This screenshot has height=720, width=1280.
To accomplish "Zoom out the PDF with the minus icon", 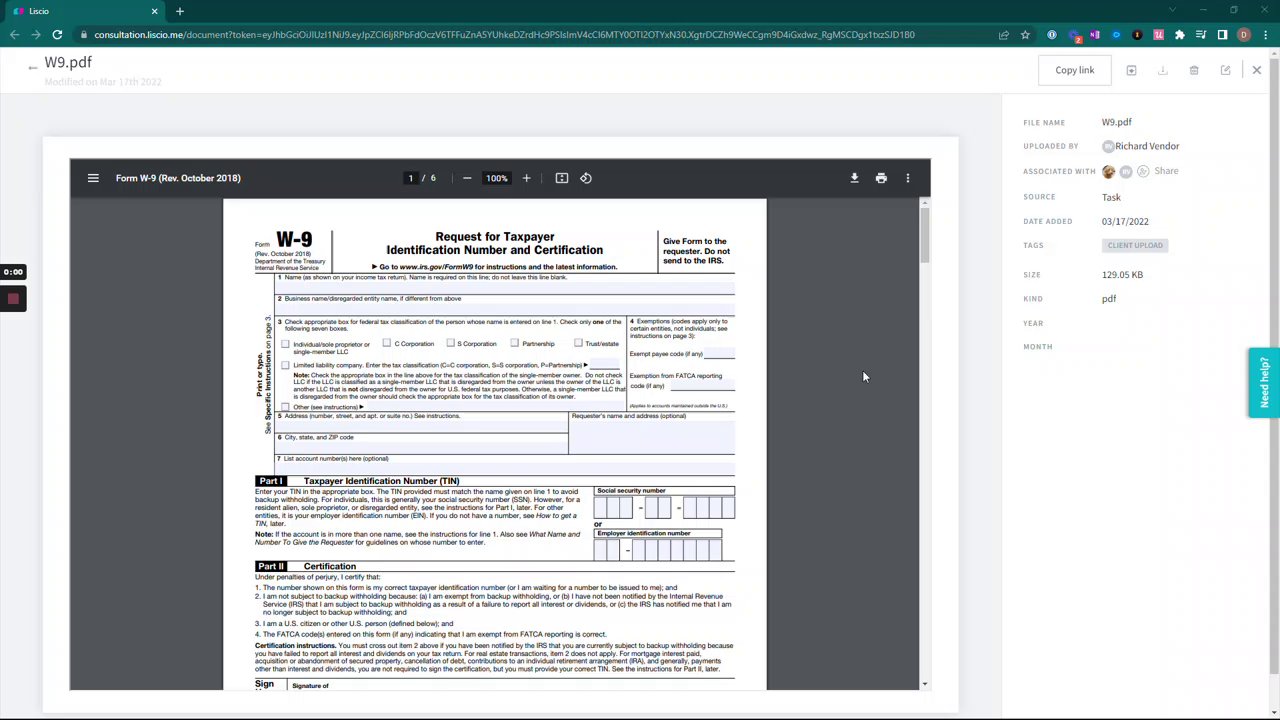I will [467, 178].
